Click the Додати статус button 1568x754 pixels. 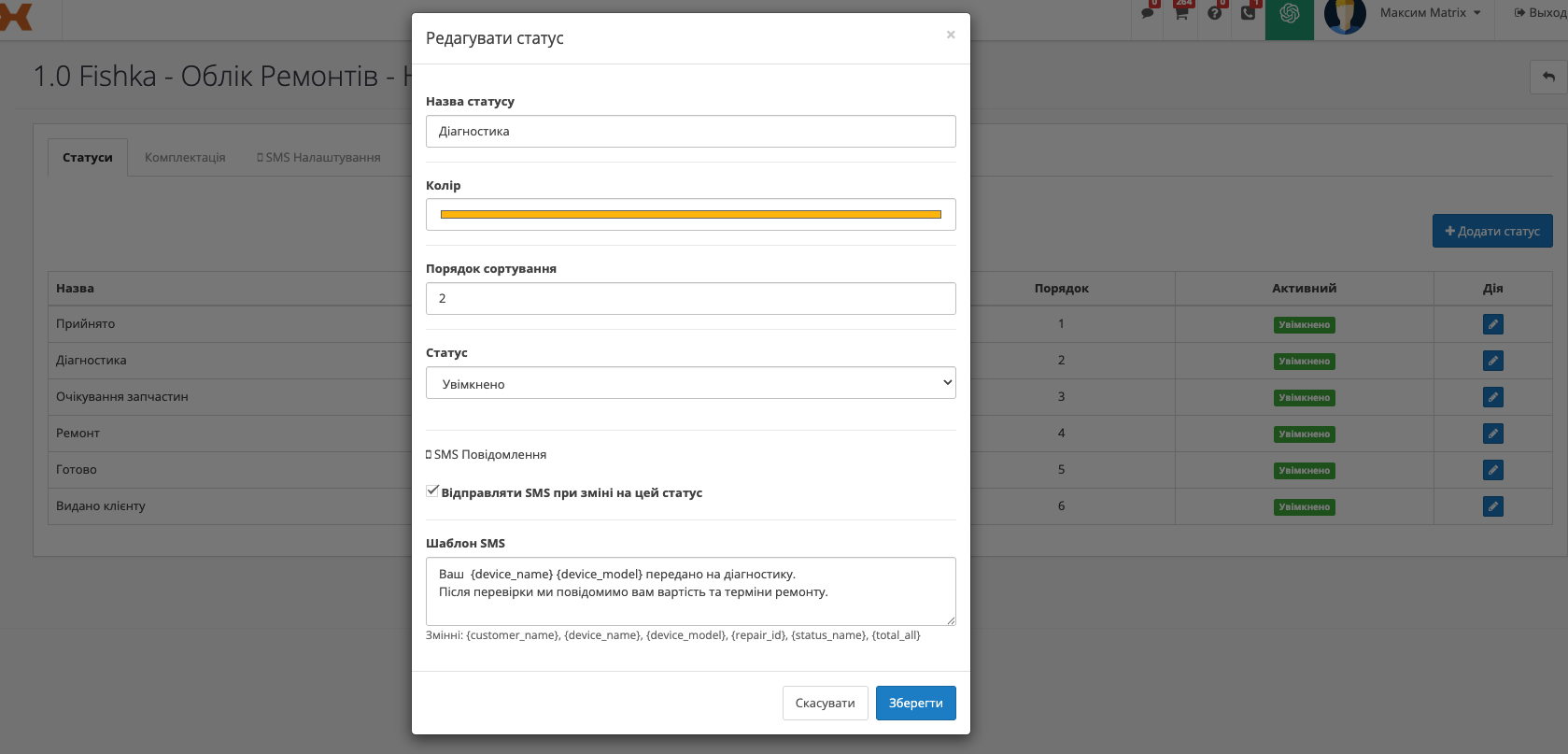pyautogui.click(x=1492, y=231)
